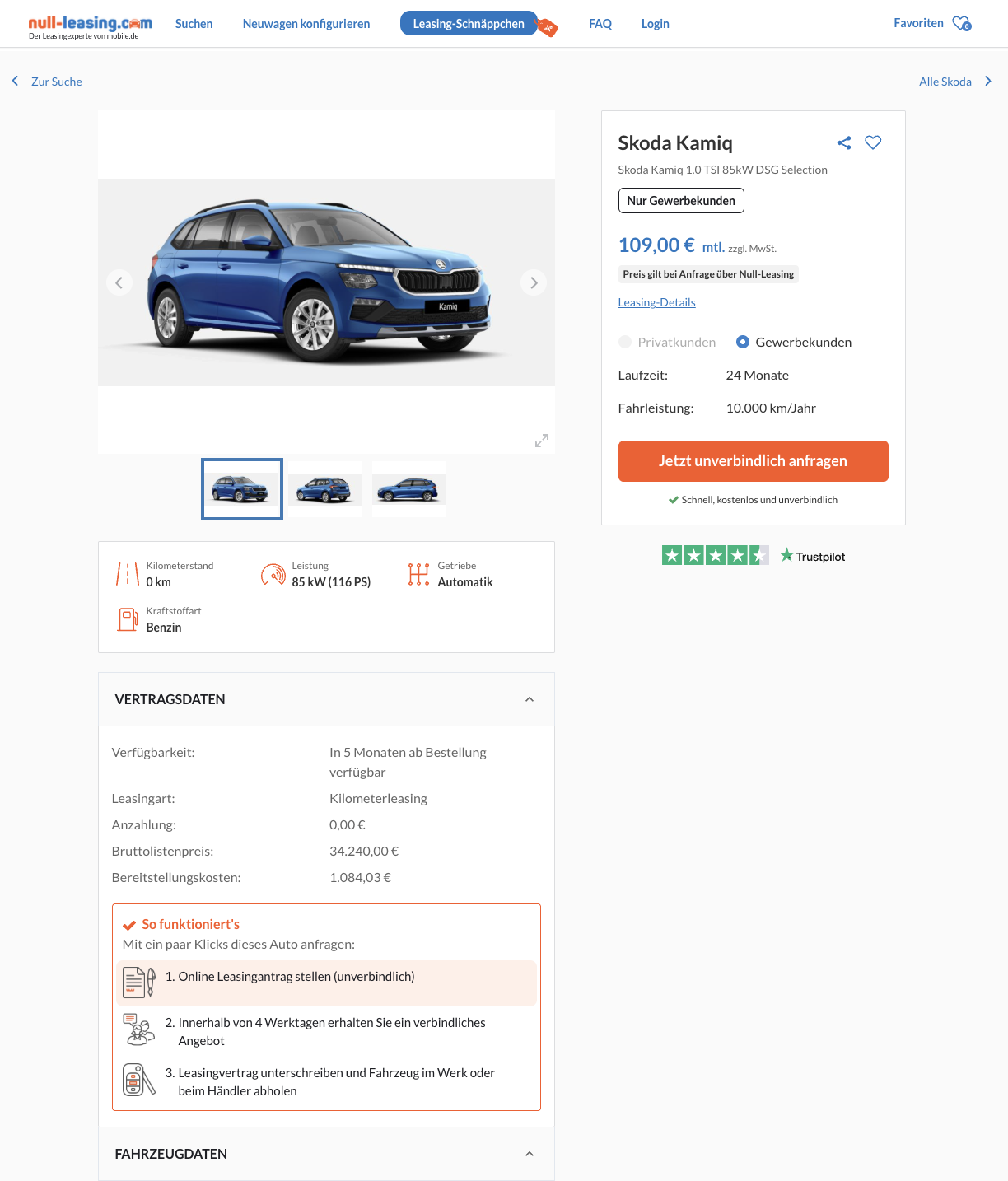The height and width of the screenshot is (1181, 1008).
Task: Select the Gewerbekunden radio button
Action: tap(743, 342)
